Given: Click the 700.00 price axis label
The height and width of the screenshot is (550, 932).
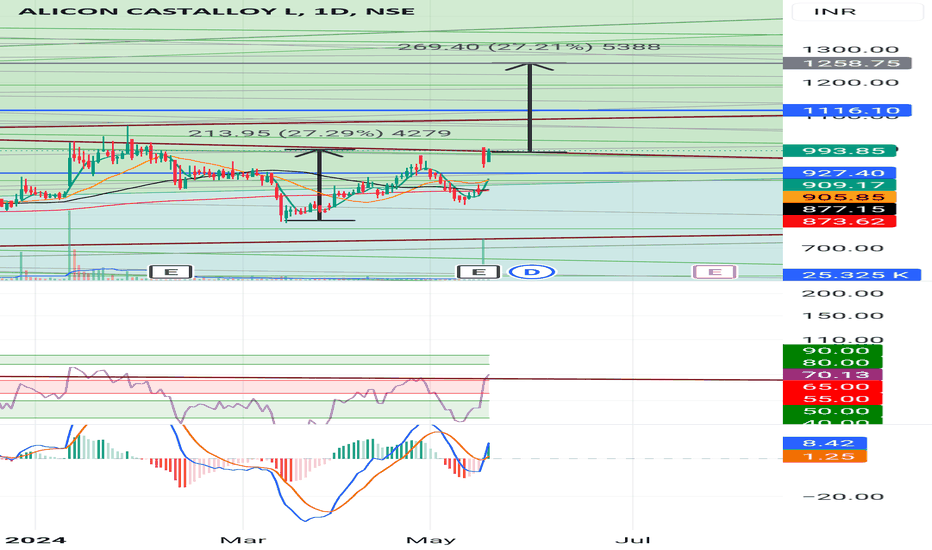Looking at the screenshot, I should pyautogui.click(x=843, y=248).
